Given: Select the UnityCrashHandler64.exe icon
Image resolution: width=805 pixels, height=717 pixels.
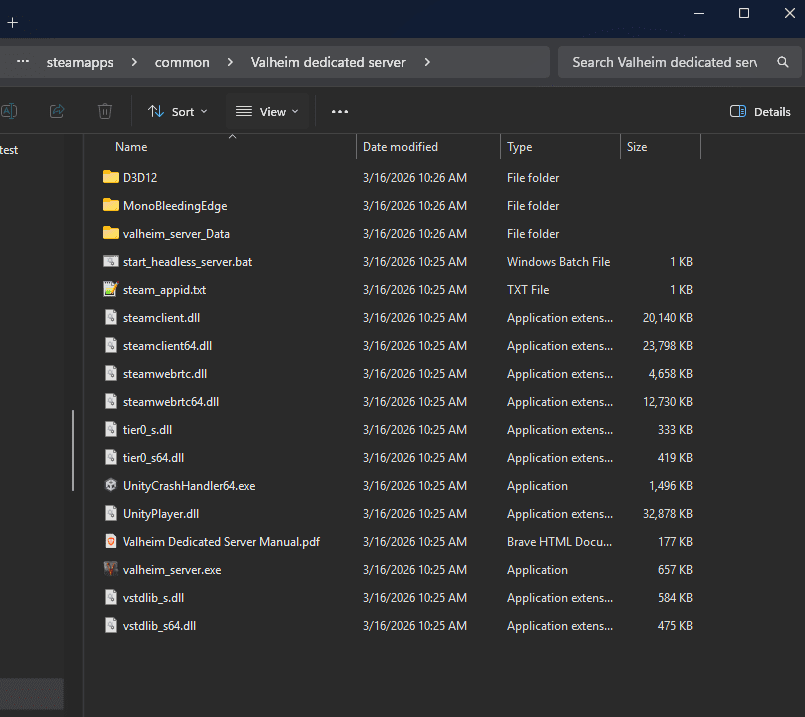Looking at the screenshot, I should pos(111,486).
